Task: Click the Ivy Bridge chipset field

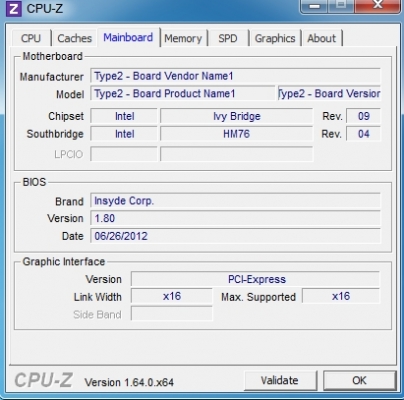Action: [x=237, y=116]
